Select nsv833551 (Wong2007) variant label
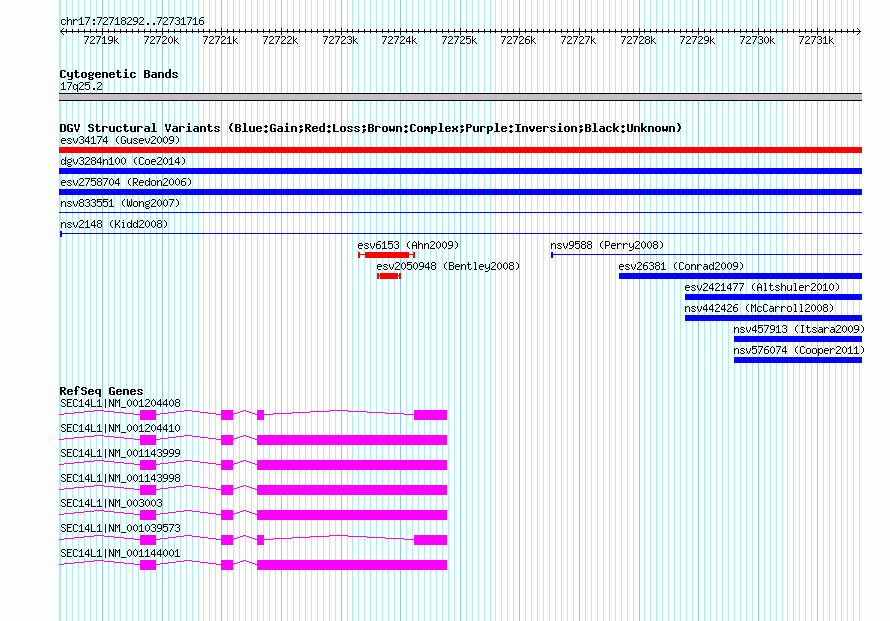This screenshot has height=621, width=890. 120,203
